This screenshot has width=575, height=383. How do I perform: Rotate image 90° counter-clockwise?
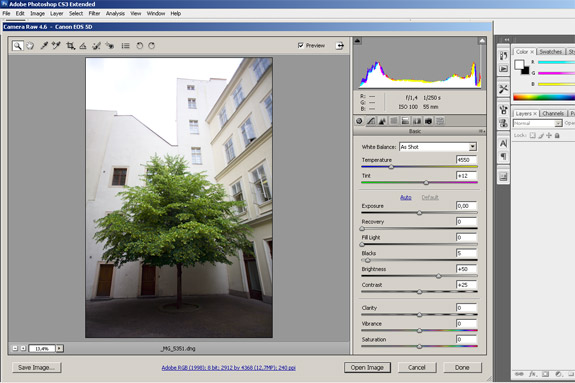[139, 46]
